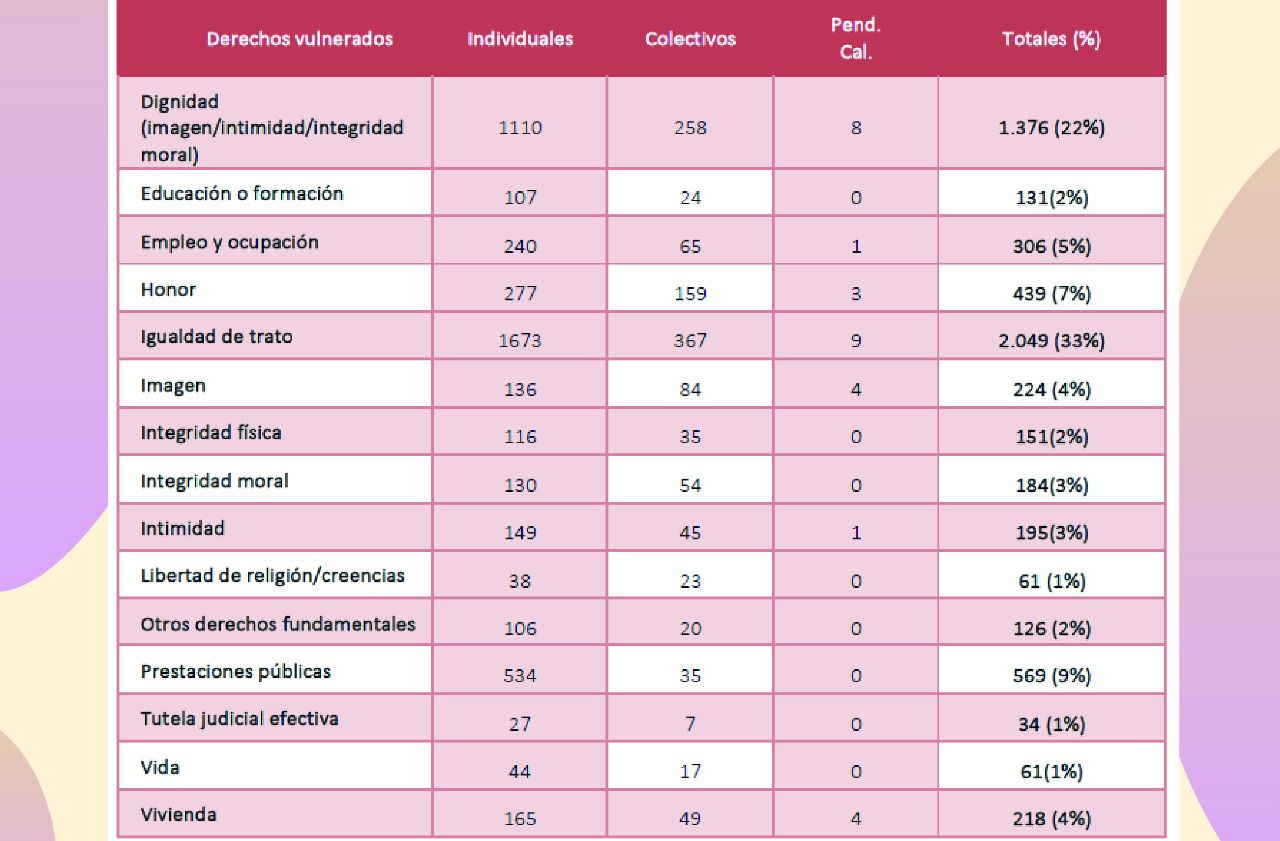Click the 'Individuales' column header
Screen dimensions: 1280x841
click(x=520, y=39)
